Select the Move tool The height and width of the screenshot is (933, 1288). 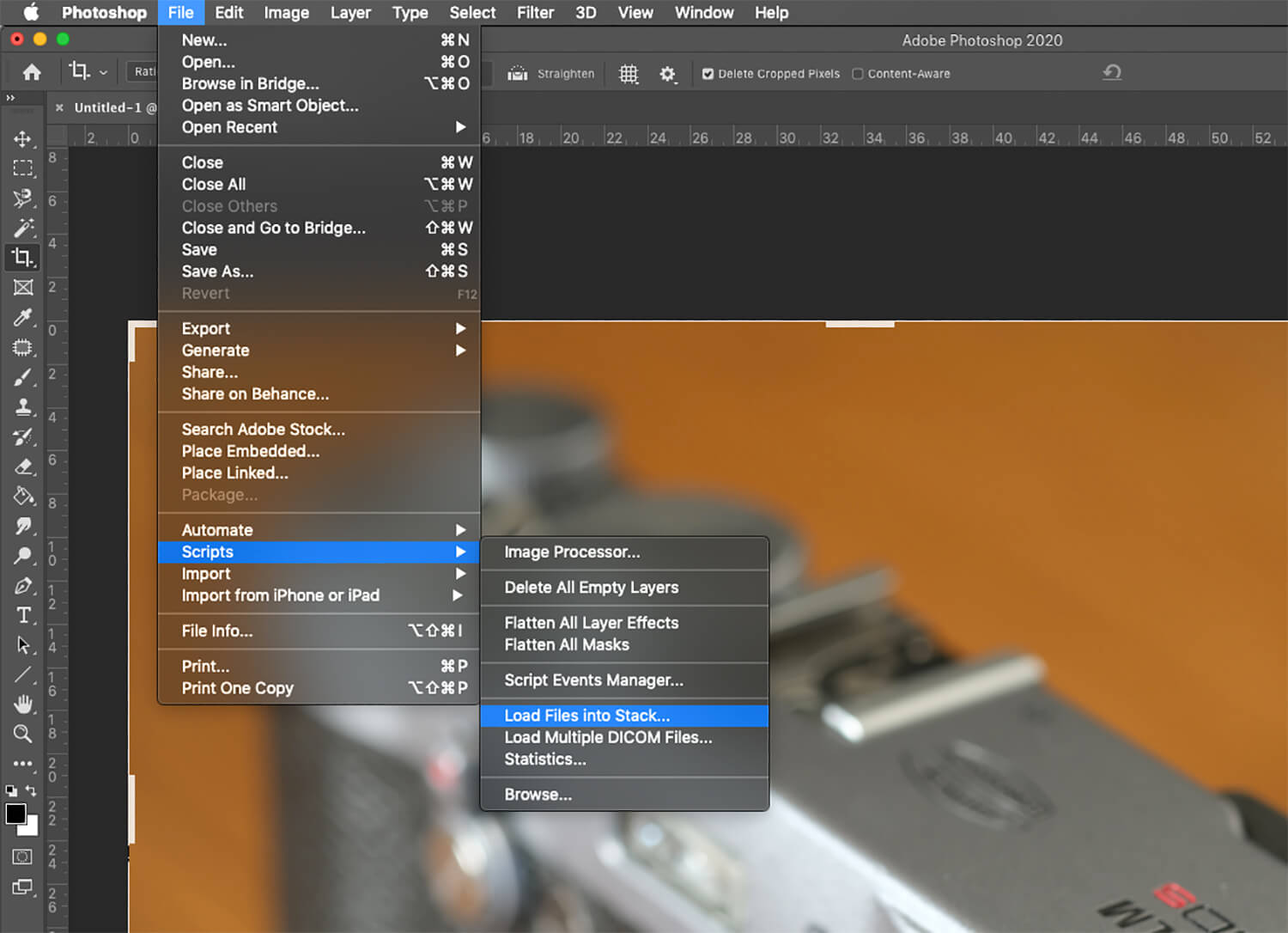tap(23, 139)
